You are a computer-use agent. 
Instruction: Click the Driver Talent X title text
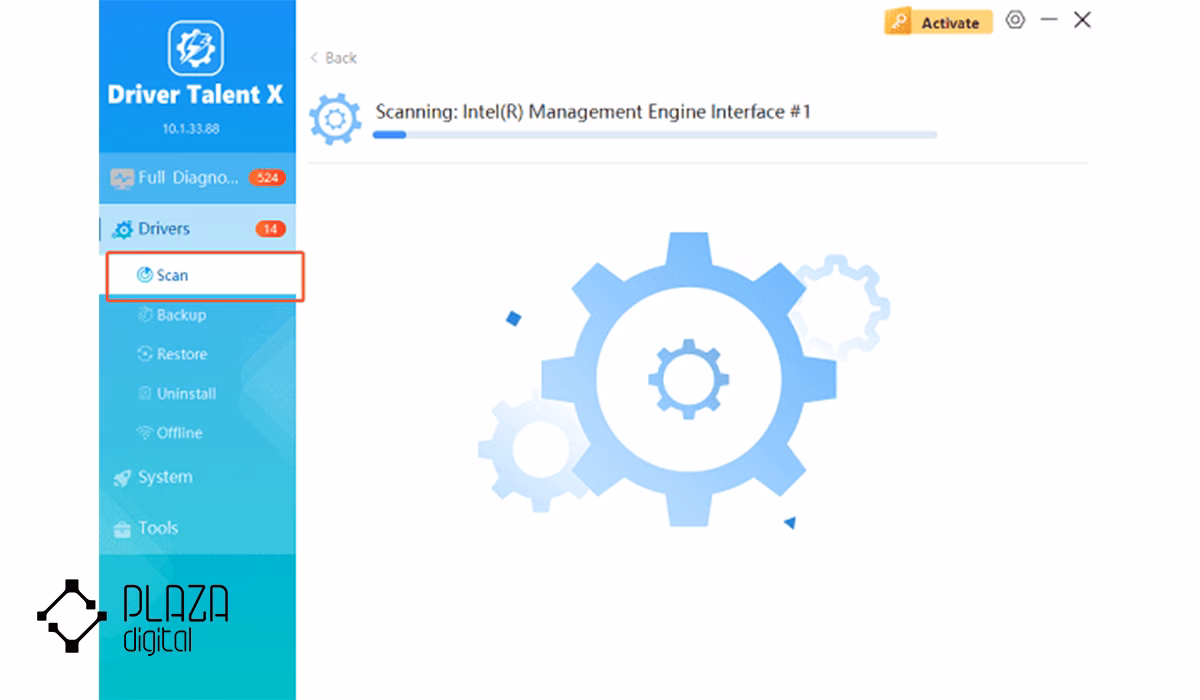tap(196, 96)
